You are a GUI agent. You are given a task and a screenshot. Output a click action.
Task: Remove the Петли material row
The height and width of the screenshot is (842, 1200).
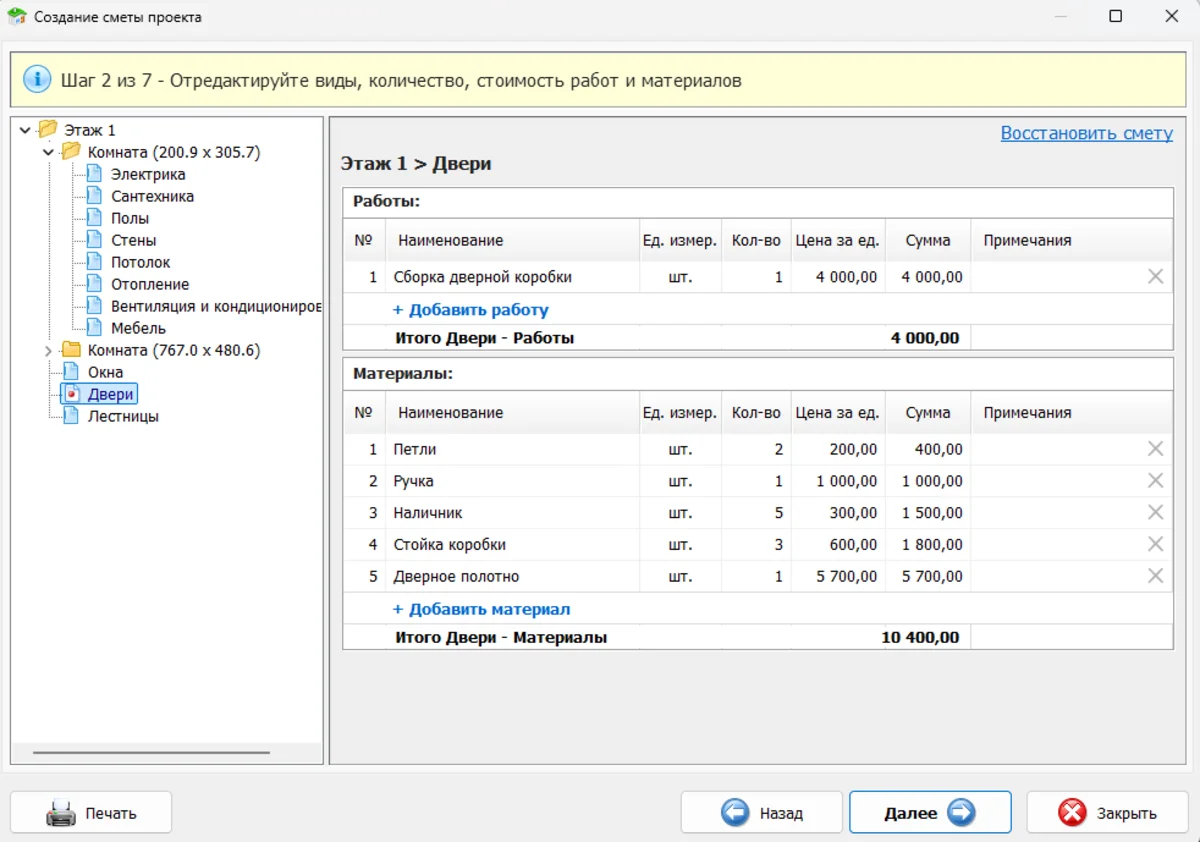[1155, 449]
